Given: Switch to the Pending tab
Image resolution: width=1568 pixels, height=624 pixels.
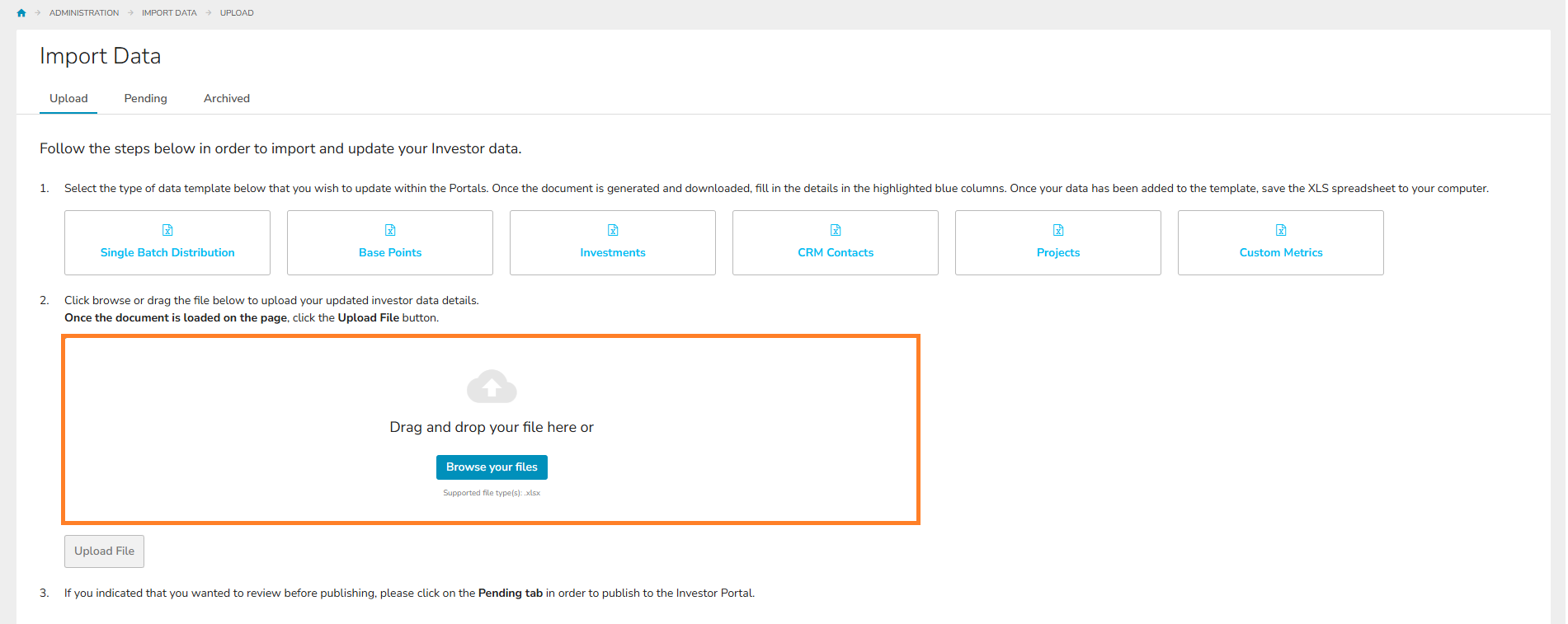Looking at the screenshot, I should pos(145,98).
